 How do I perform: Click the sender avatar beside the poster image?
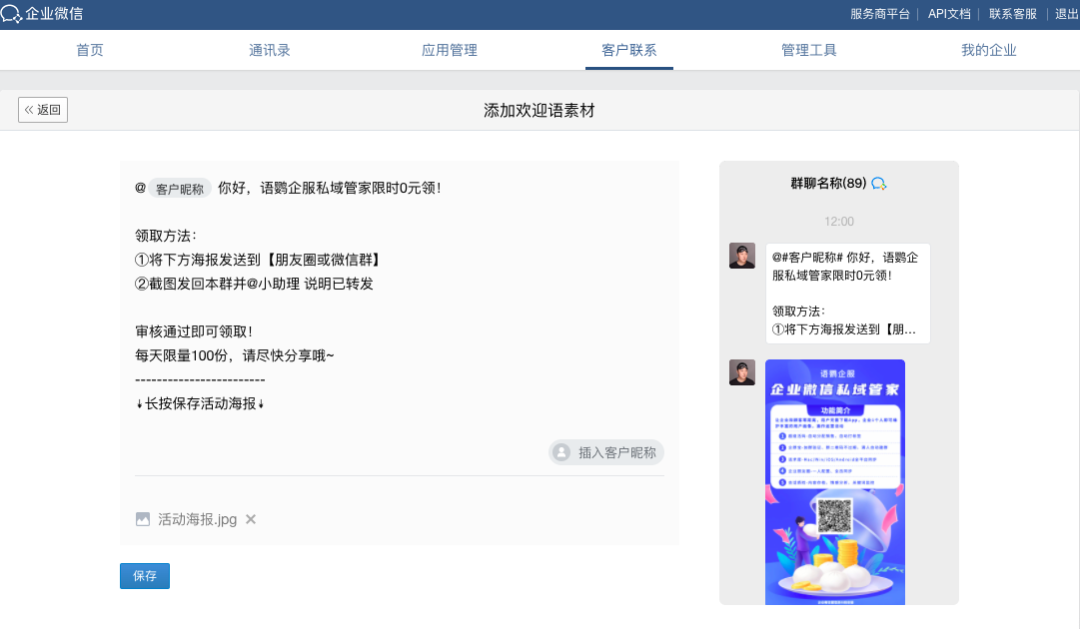click(742, 372)
